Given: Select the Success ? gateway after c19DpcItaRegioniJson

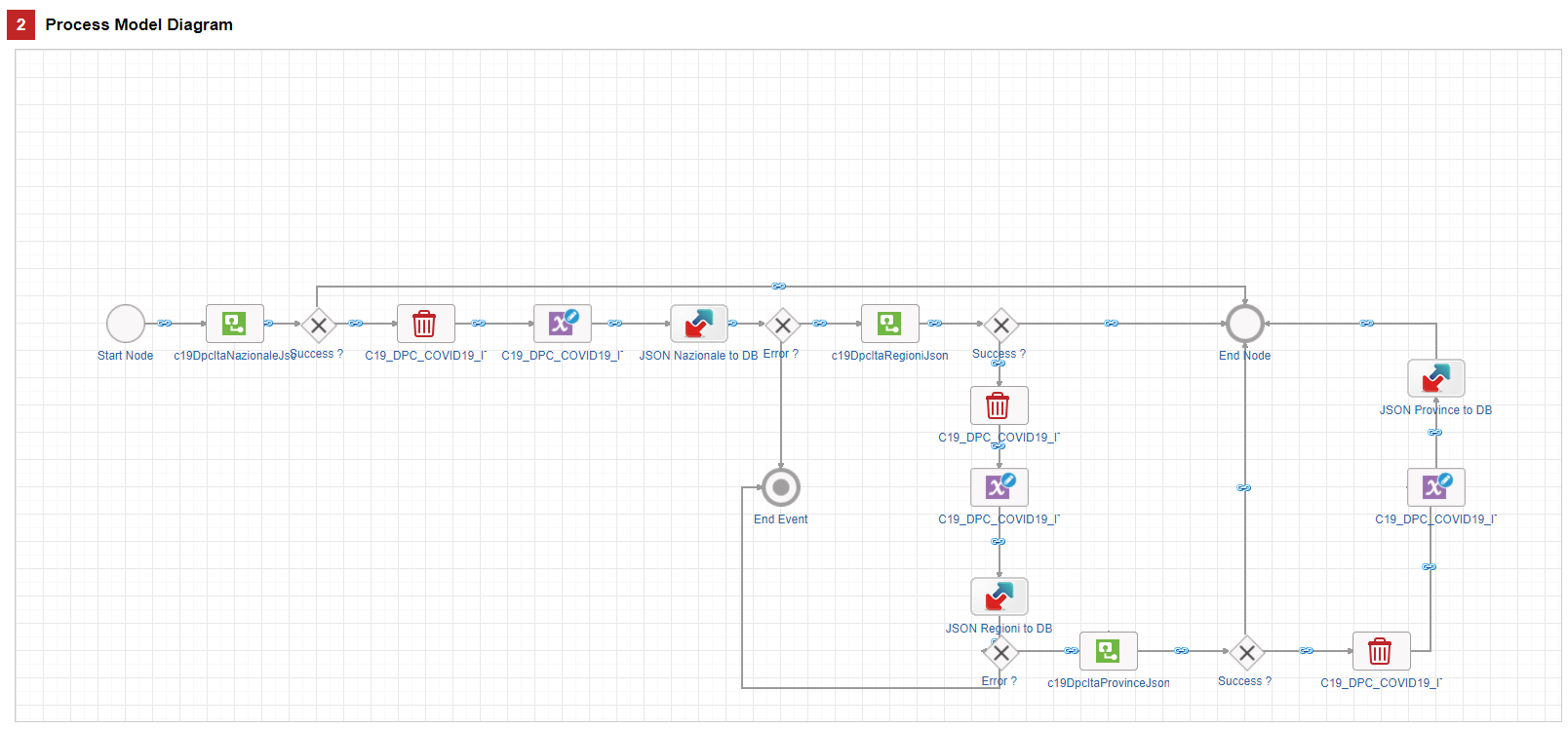Looking at the screenshot, I should tap(1000, 326).
